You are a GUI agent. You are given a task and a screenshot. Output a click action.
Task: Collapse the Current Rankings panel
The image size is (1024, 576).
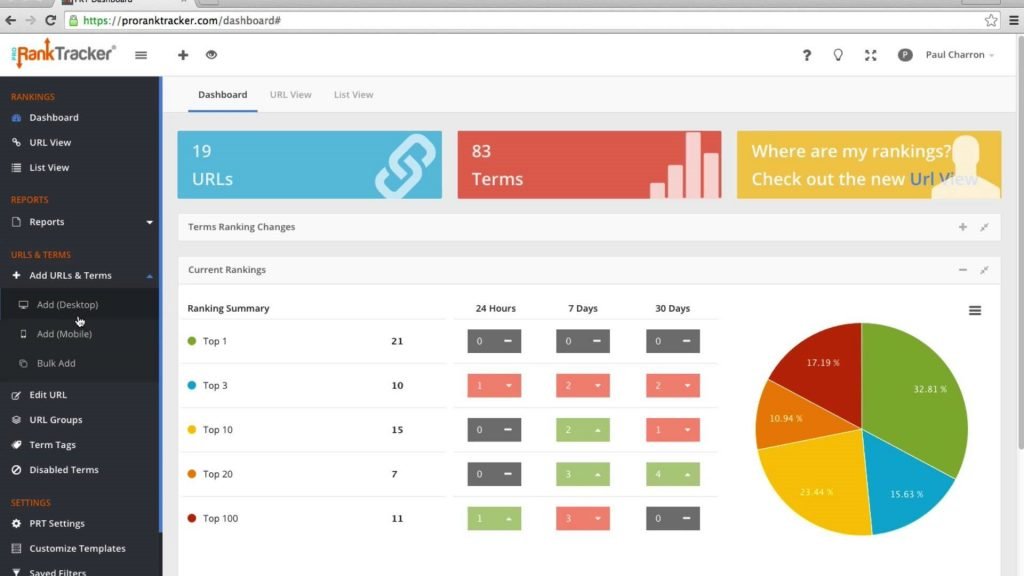tap(963, 270)
